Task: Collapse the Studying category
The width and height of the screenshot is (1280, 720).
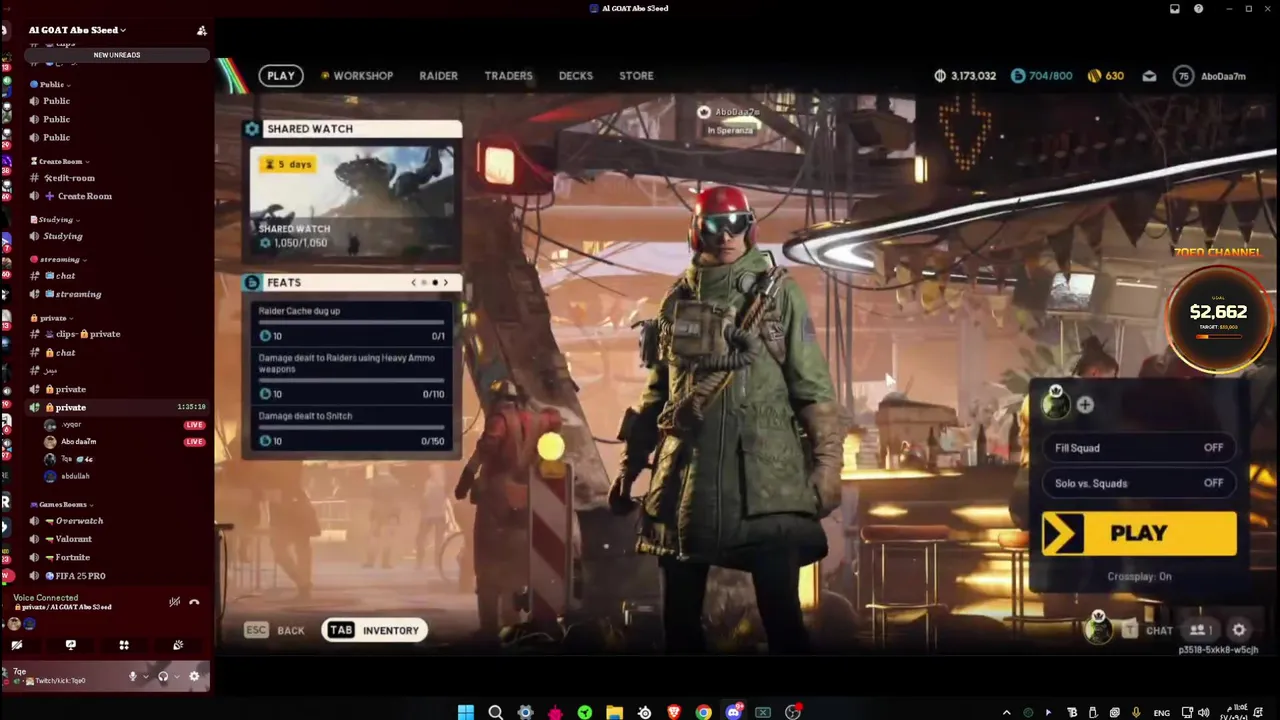Action: tap(55, 219)
